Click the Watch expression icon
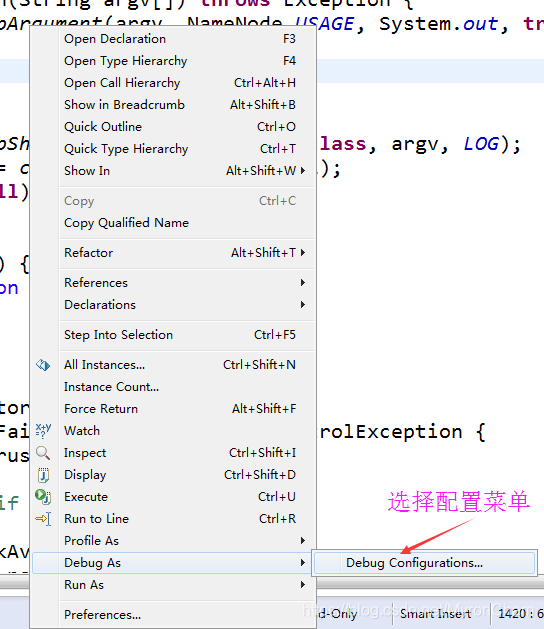The image size is (544, 629). pyautogui.click(x=43, y=431)
